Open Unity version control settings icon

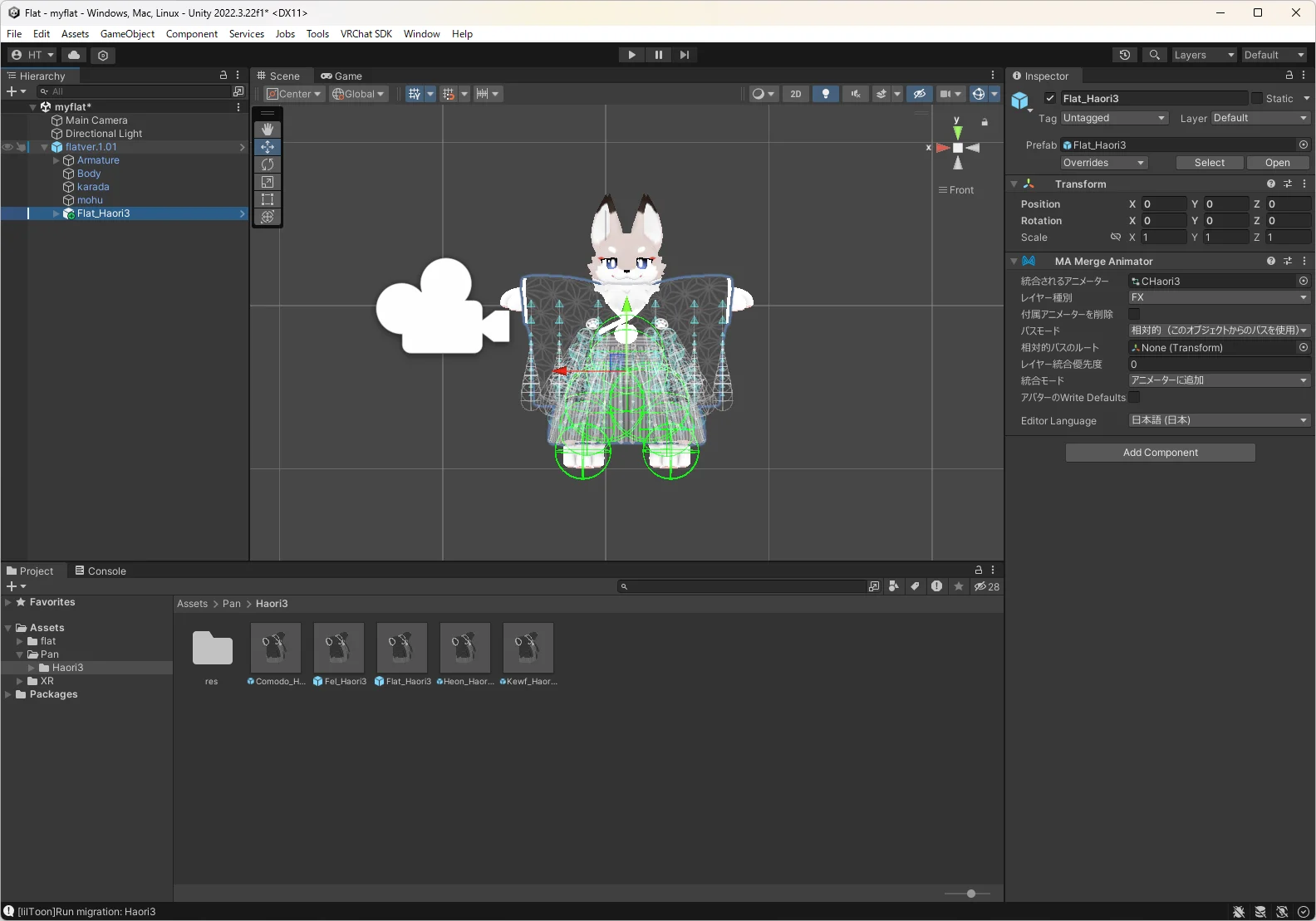[x=103, y=55]
